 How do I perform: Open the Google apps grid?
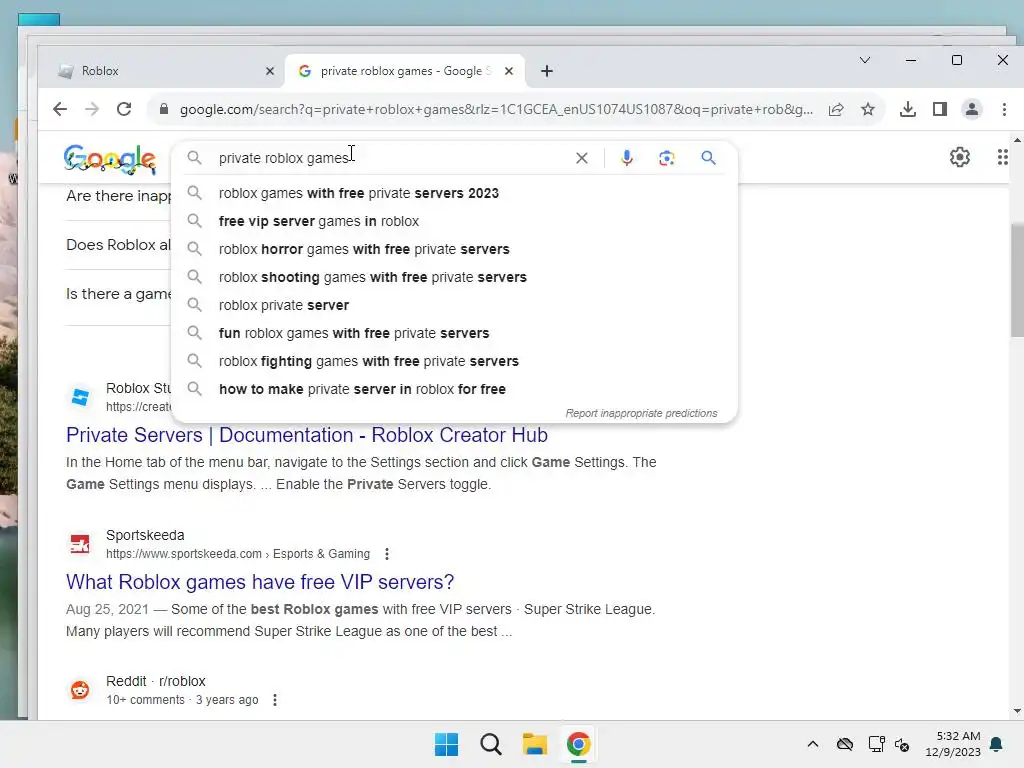1002,157
